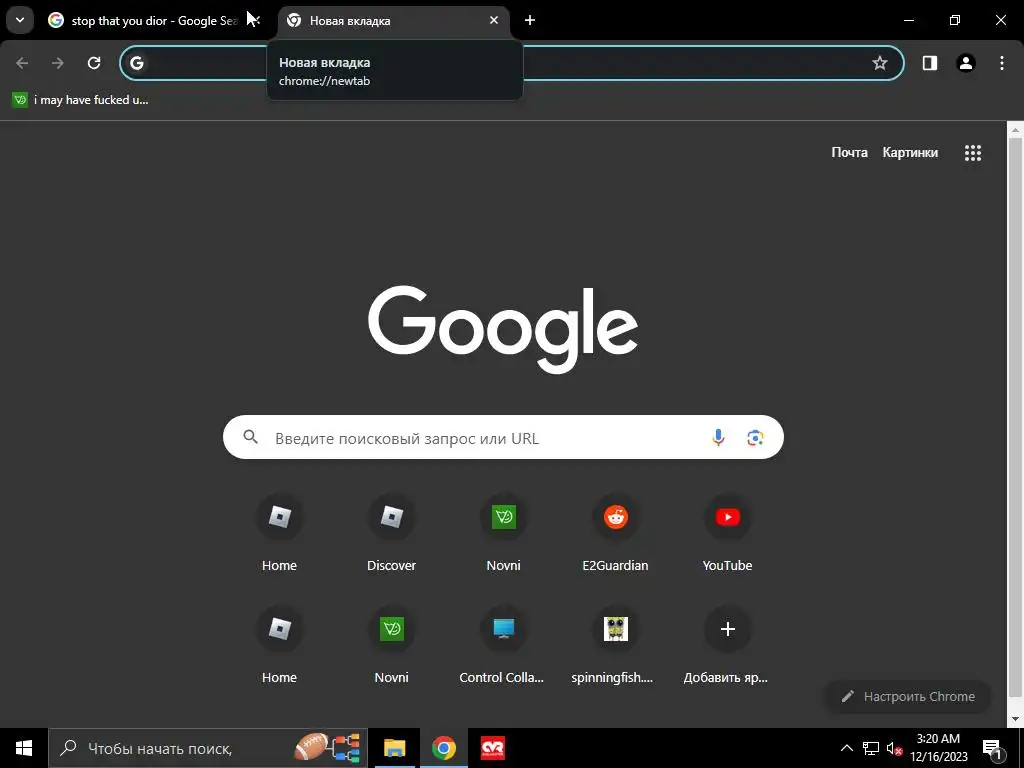Go forward using the forward arrow
1024x768 pixels.
click(x=58, y=63)
